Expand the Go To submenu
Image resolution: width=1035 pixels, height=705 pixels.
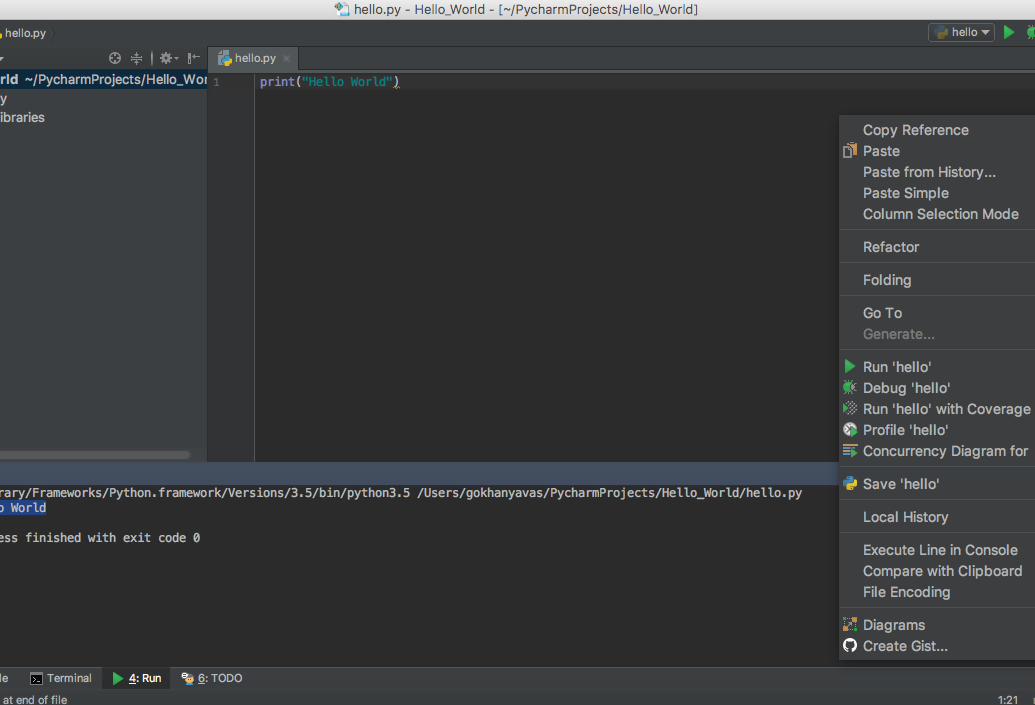coord(881,313)
